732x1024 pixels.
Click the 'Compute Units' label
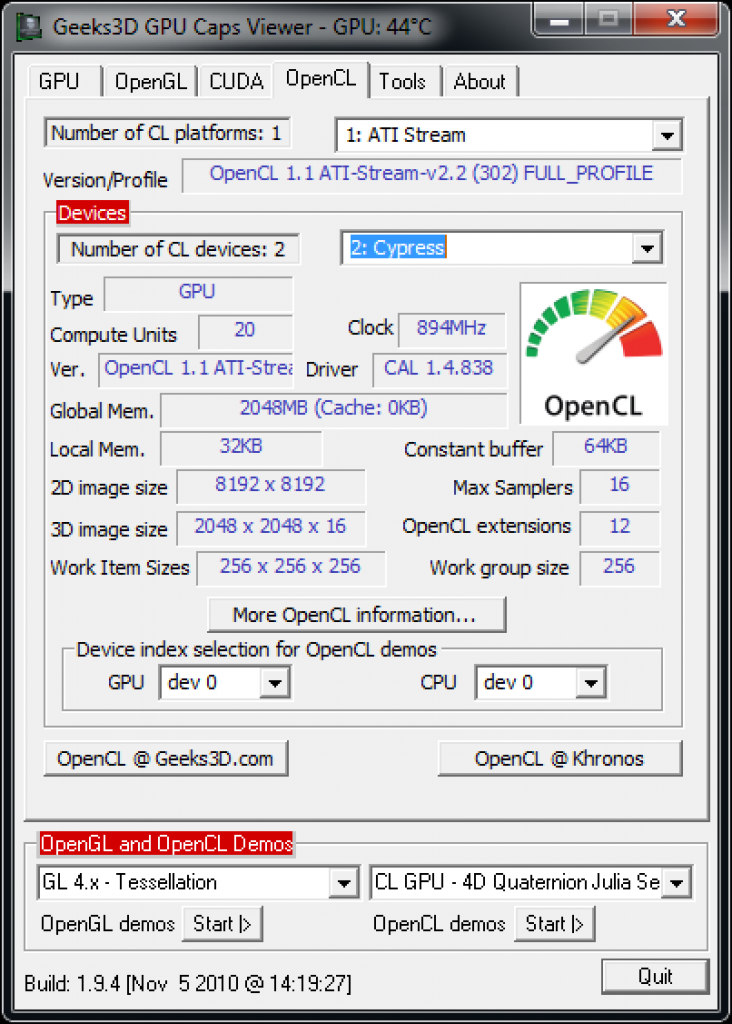(114, 335)
